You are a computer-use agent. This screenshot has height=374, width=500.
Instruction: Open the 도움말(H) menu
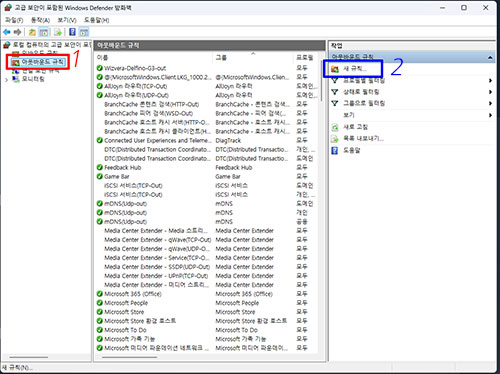pyautogui.click(x=96, y=20)
